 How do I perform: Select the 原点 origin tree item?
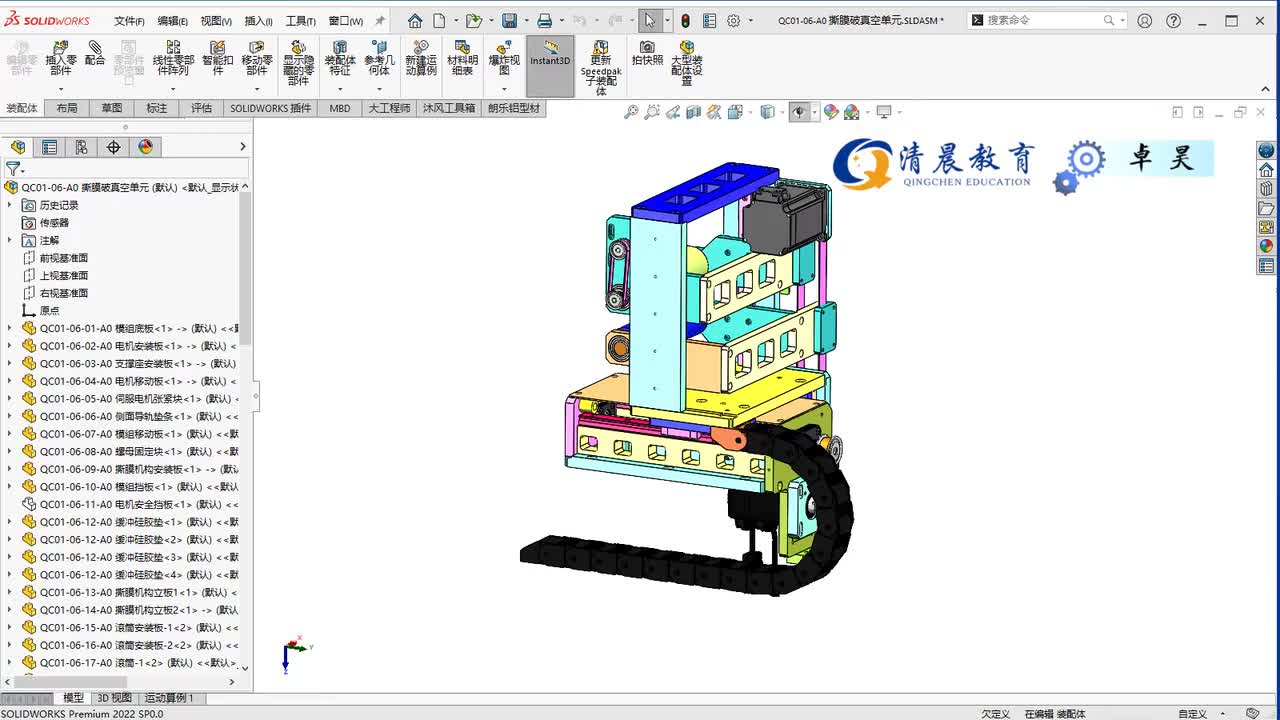pos(49,311)
